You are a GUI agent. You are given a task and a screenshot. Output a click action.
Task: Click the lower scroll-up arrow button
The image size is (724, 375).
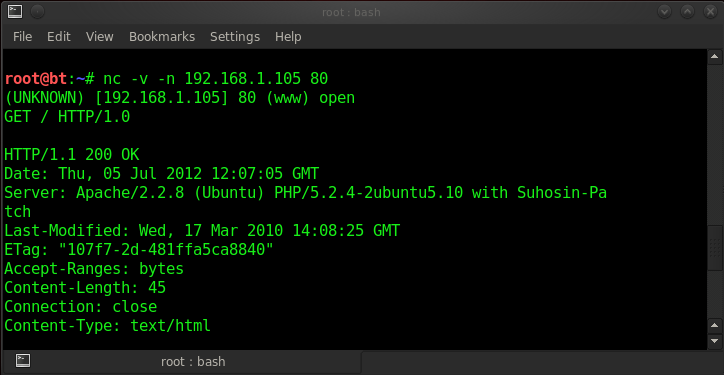point(715,326)
